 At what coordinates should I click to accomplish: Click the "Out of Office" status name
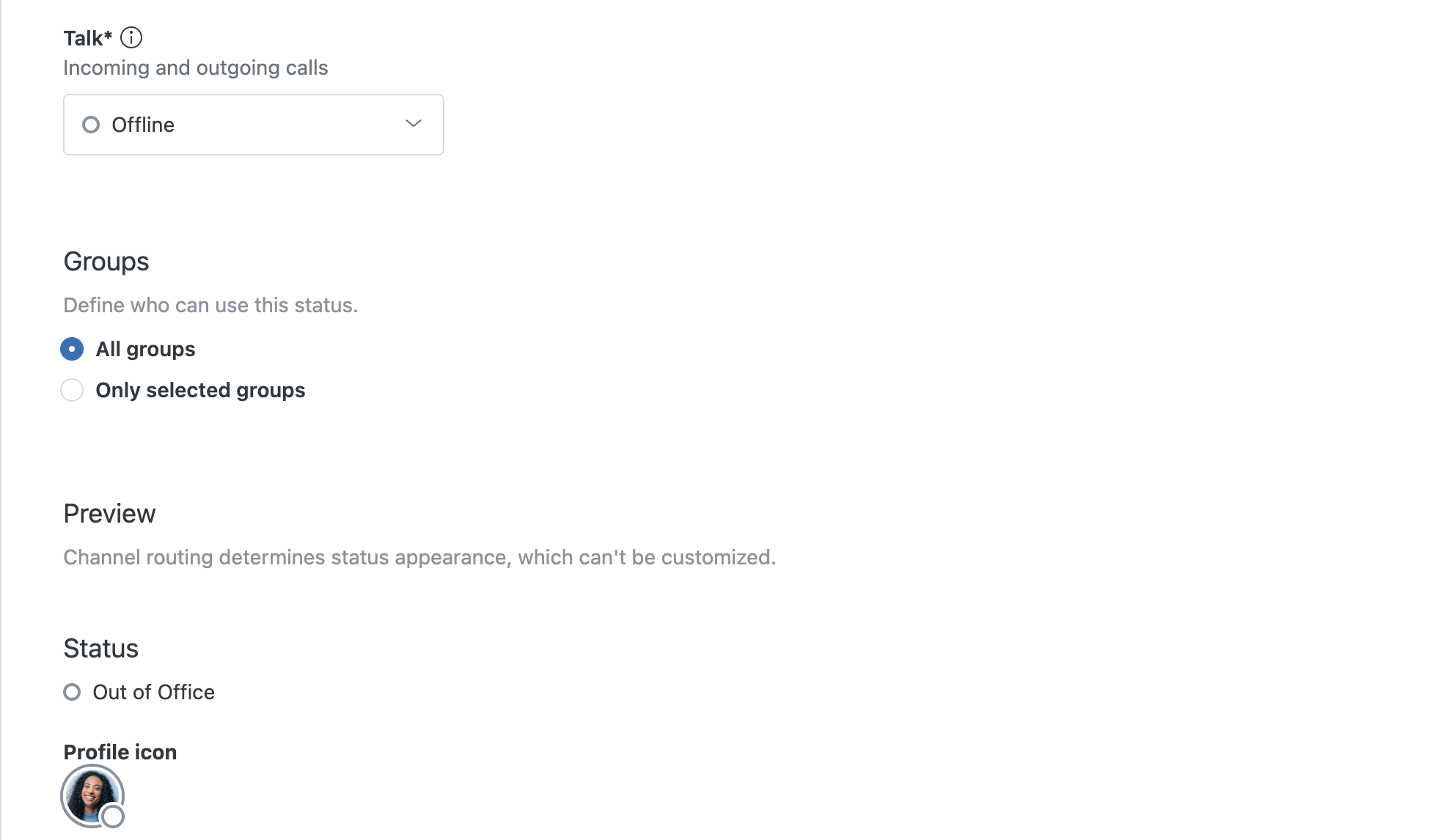153,692
